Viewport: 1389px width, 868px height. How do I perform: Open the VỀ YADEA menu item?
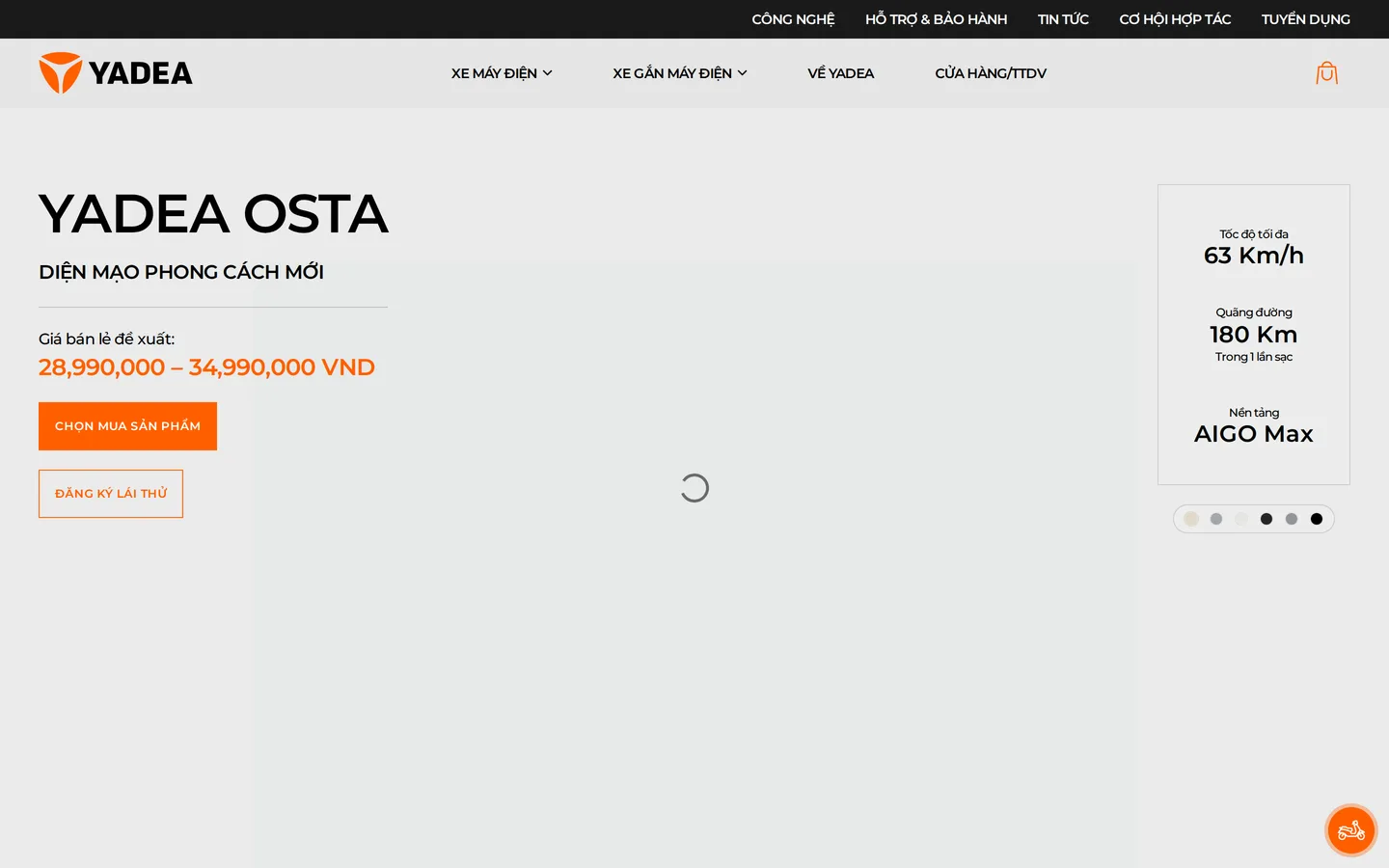[841, 73]
